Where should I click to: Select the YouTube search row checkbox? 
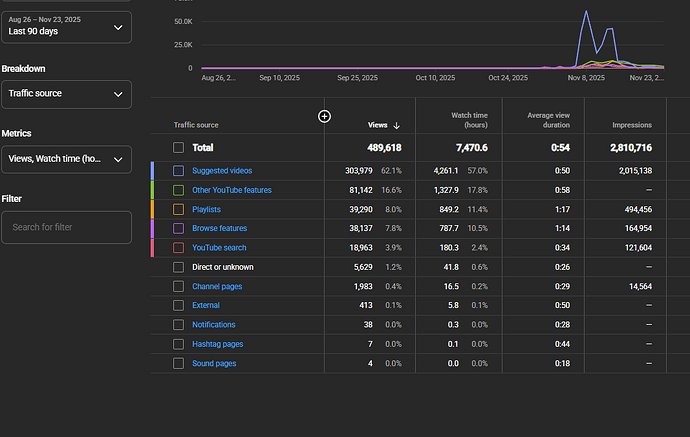click(x=178, y=248)
